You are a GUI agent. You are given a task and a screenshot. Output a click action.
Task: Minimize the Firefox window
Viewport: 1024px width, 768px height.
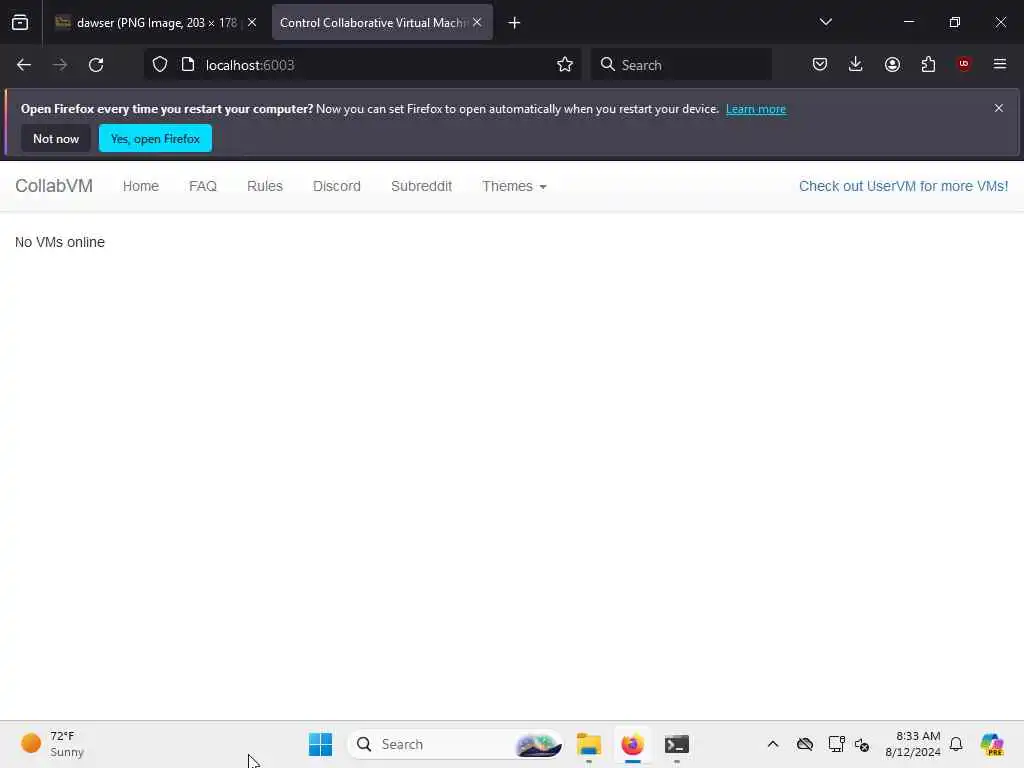click(908, 22)
